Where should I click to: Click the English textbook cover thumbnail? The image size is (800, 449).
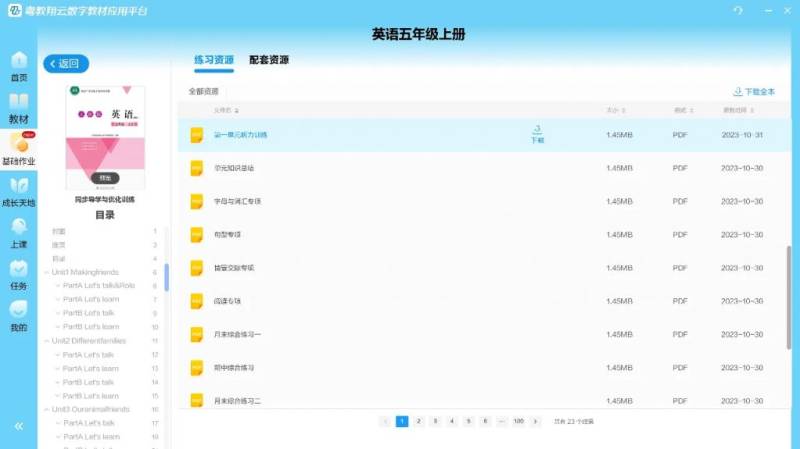coord(105,136)
